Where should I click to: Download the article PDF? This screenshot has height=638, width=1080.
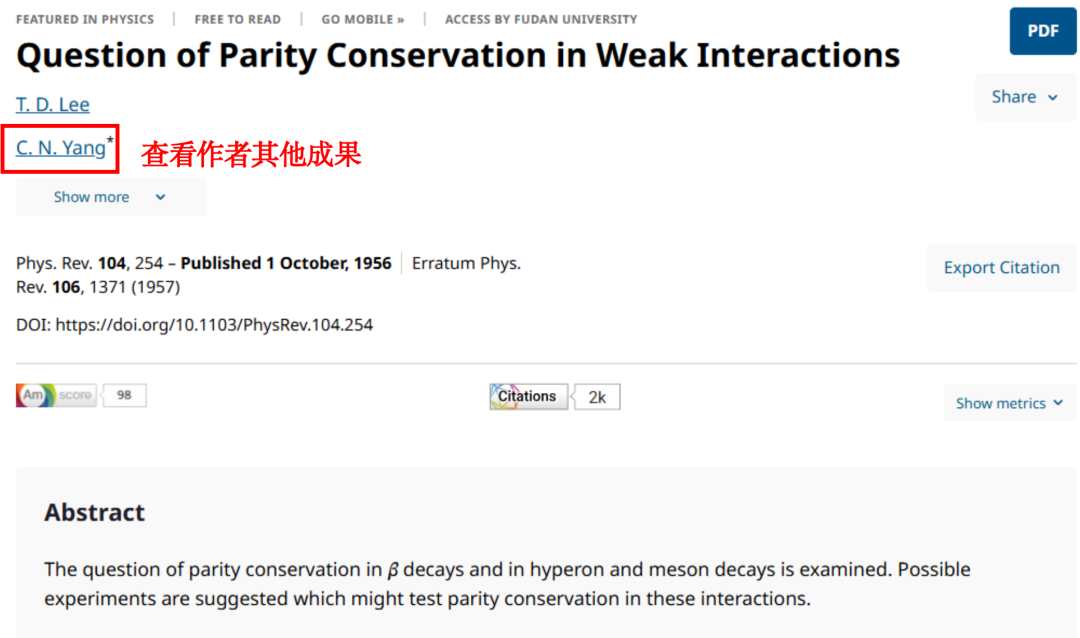pyautogui.click(x=1043, y=31)
